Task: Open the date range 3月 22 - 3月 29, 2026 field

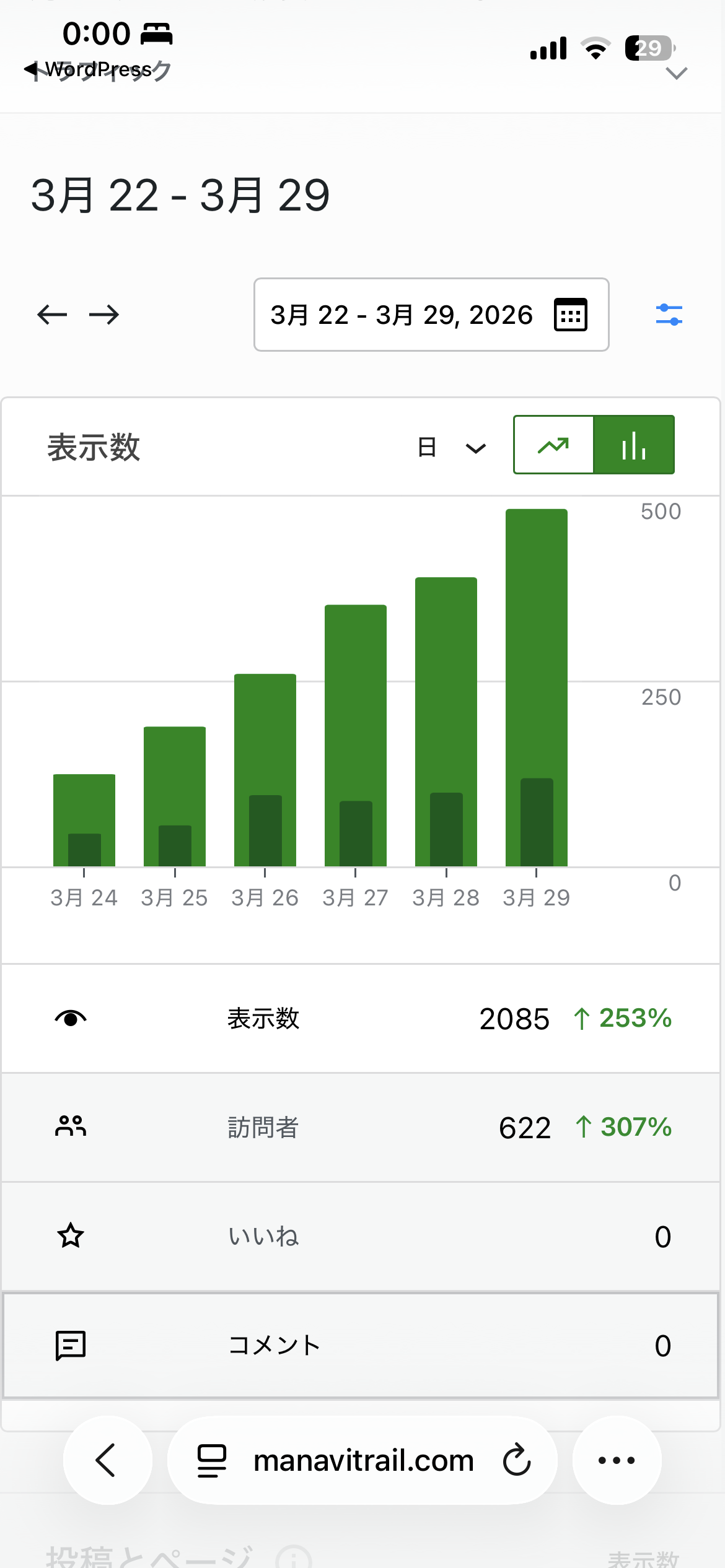Action: tap(431, 315)
